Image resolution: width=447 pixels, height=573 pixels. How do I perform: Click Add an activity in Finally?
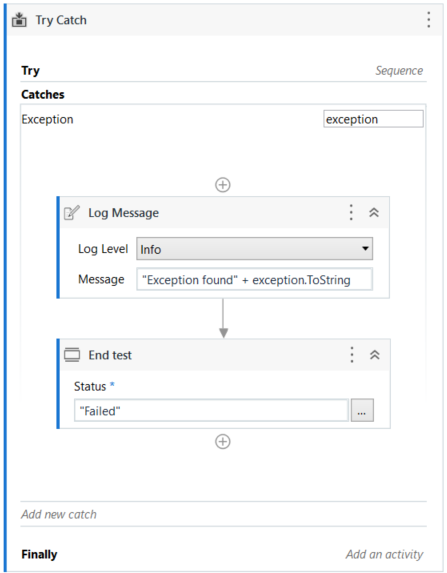(385, 554)
